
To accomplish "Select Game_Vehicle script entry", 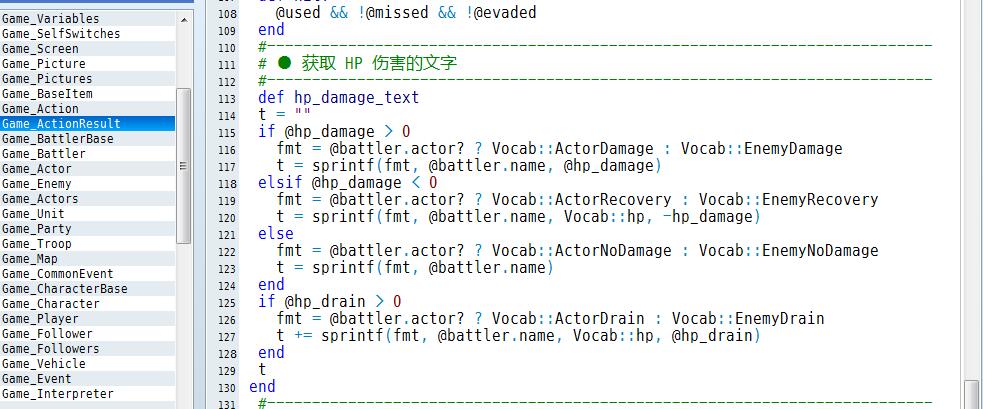I will tap(88, 364).
